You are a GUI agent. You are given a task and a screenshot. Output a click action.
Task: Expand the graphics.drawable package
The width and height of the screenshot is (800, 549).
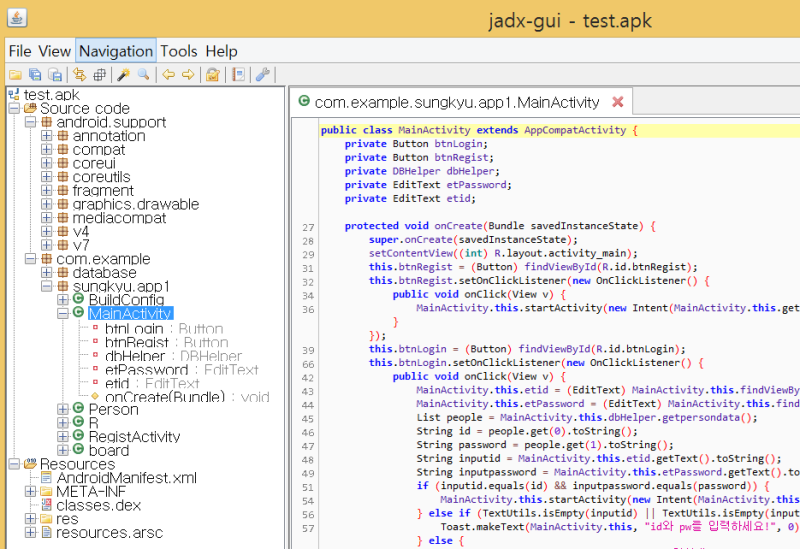[46, 204]
